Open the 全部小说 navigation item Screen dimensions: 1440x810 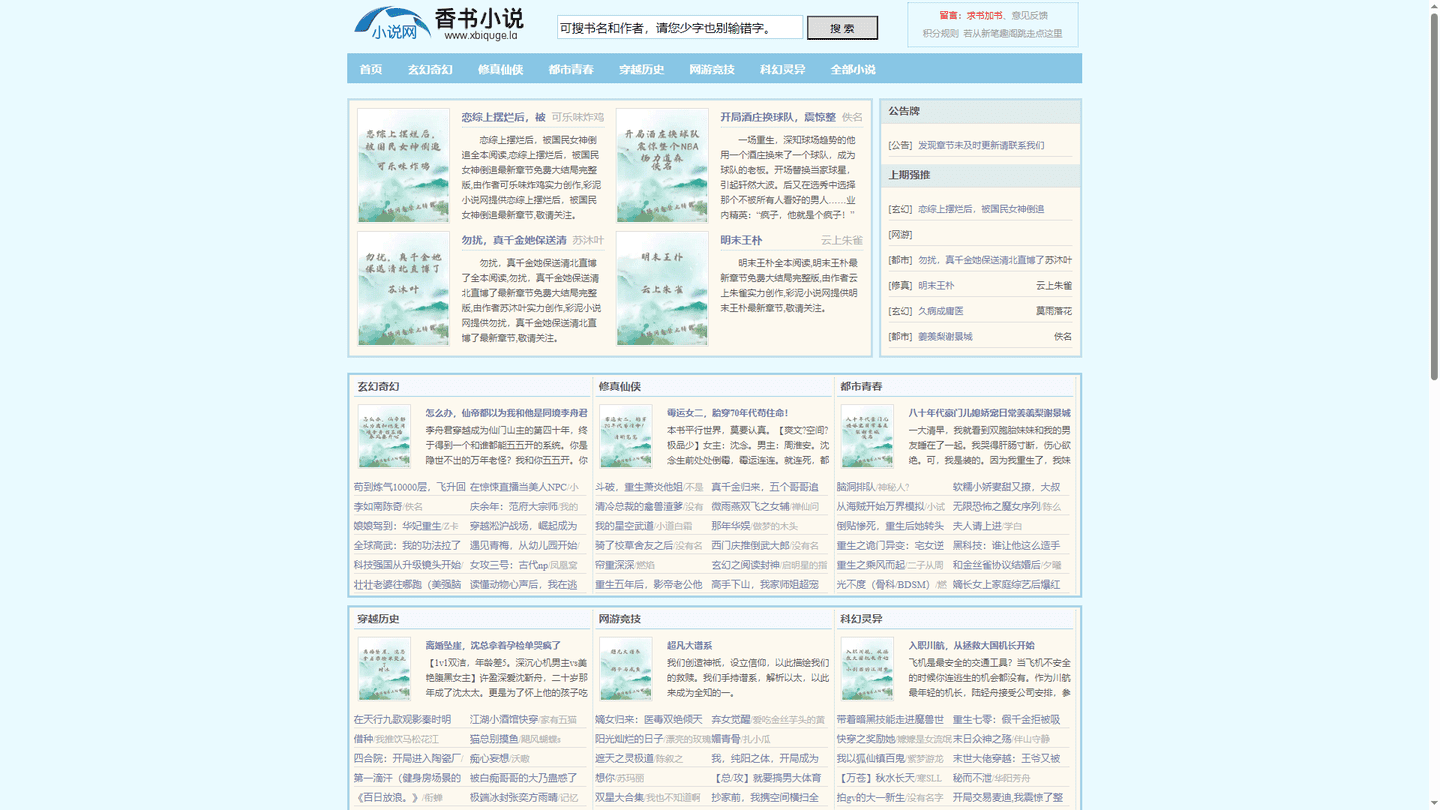click(853, 69)
